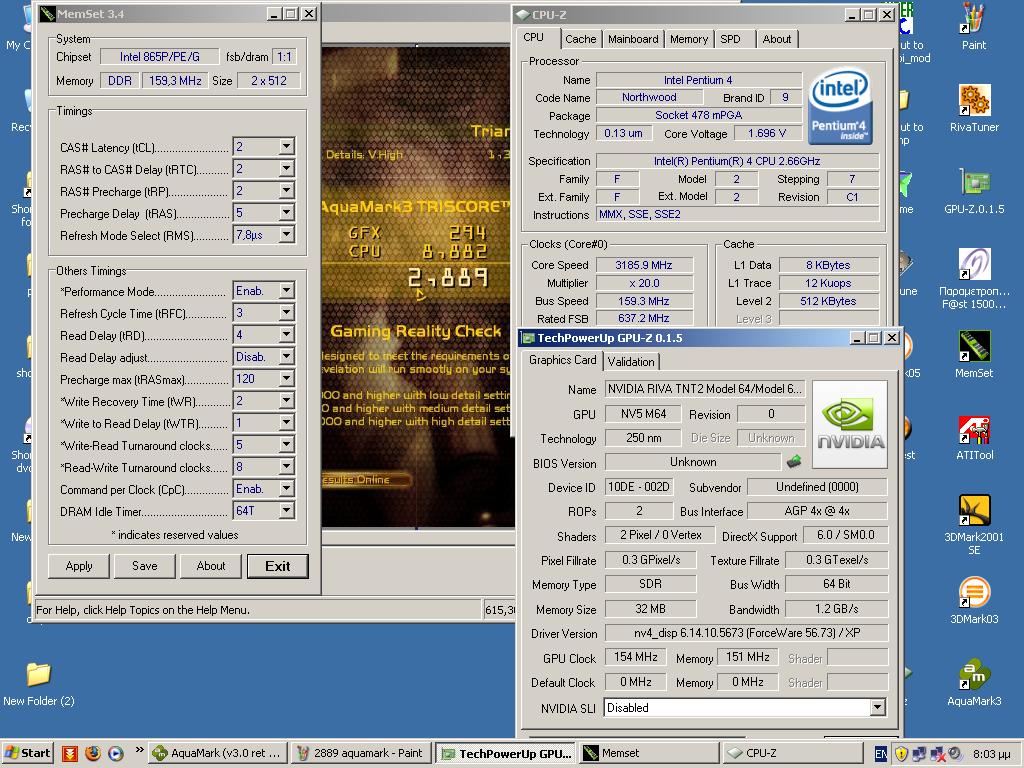This screenshot has width=1024, height=768.
Task: Switch to the Memory tab in CPU-Z
Action: click(688, 39)
